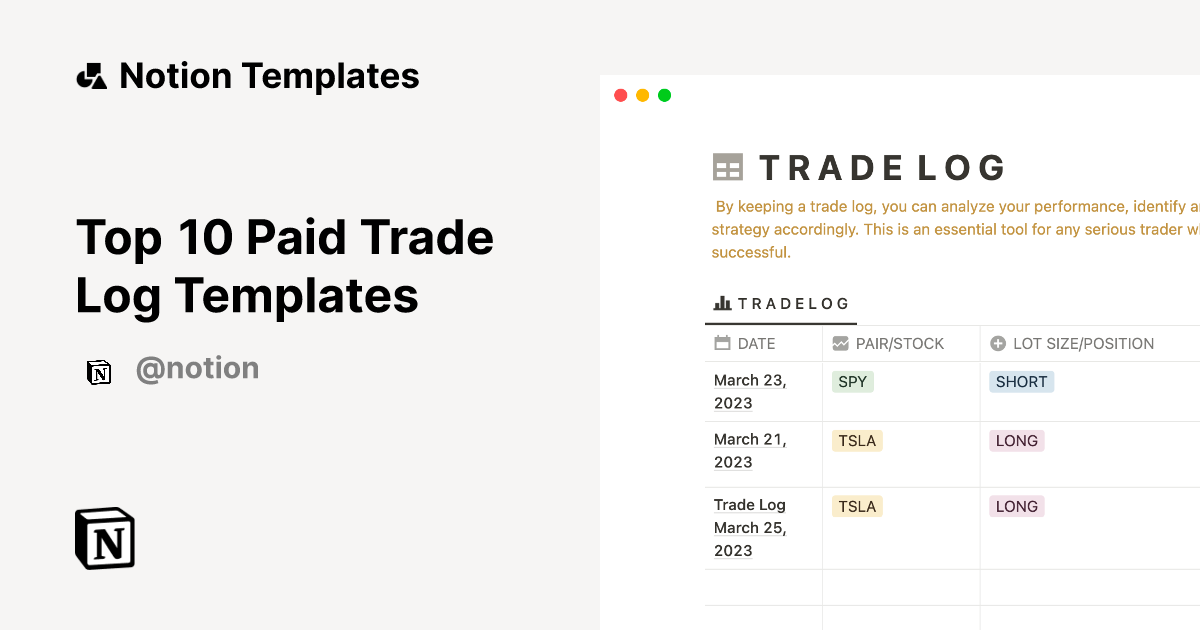Open the March 23, 2023 entry
The height and width of the screenshot is (630, 1200).
(x=750, y=392)
